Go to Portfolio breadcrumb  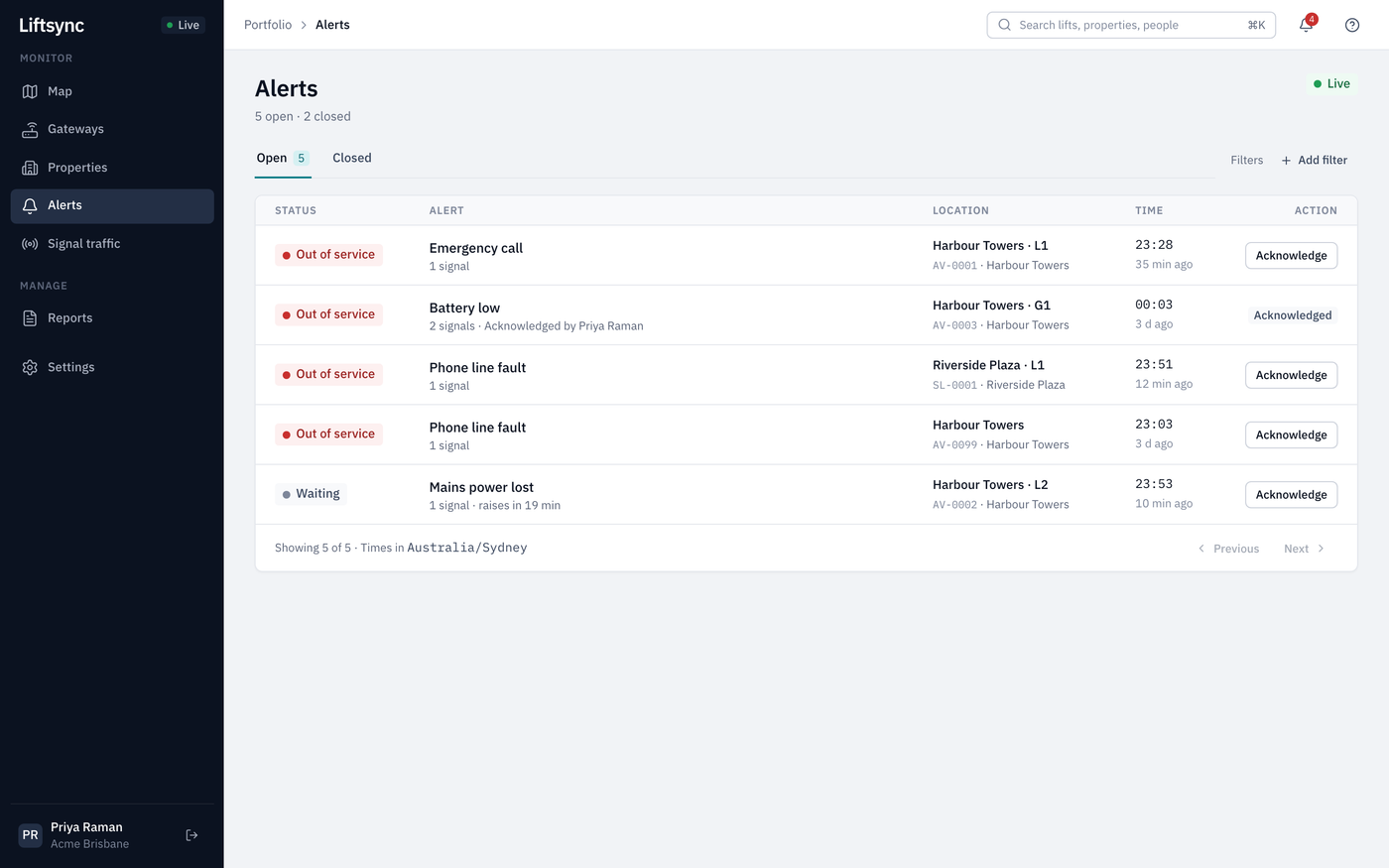click(x=268, y=25)
